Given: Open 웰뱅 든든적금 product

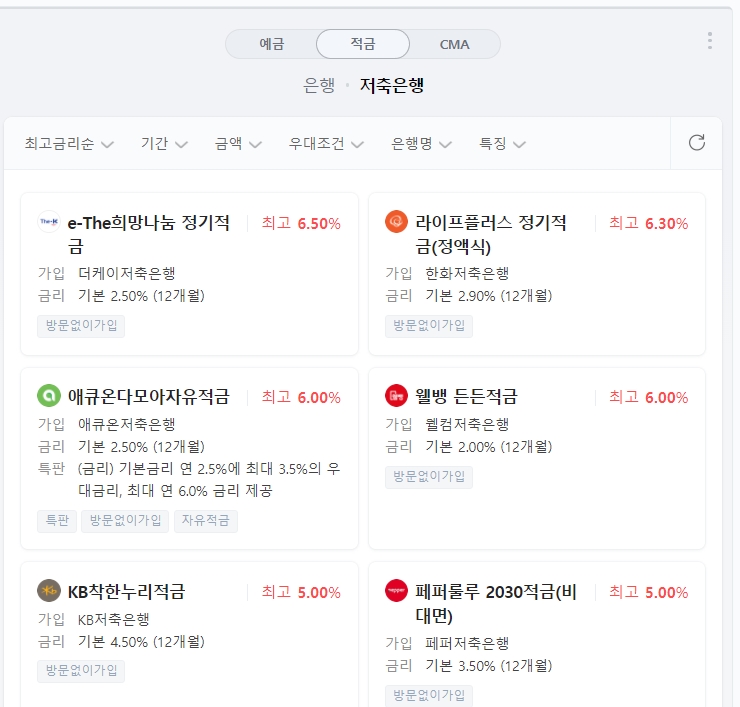Looking at the screenshot, I should pos(466,396).
